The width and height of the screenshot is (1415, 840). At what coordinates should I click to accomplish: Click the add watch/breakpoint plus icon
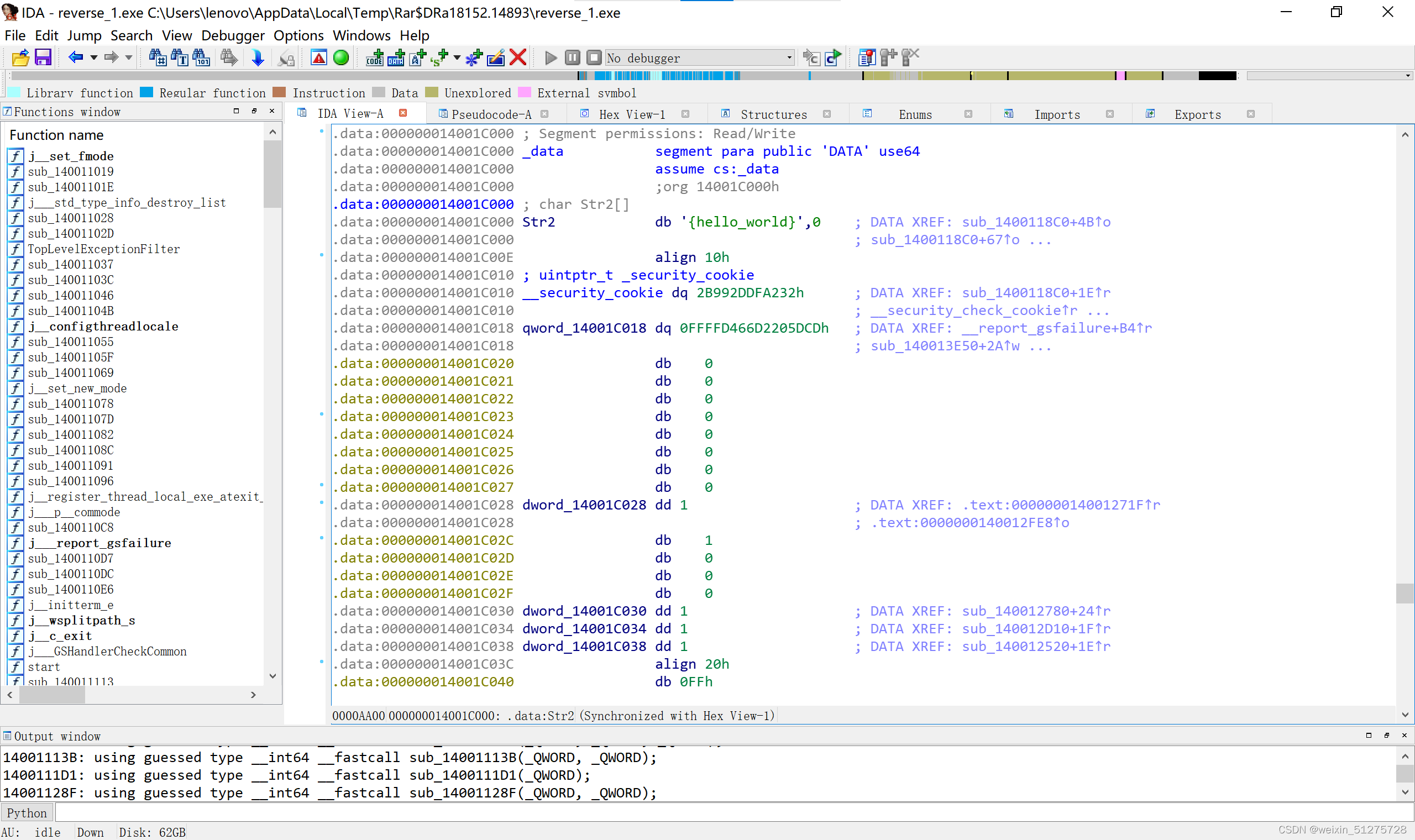coord(888,57)
